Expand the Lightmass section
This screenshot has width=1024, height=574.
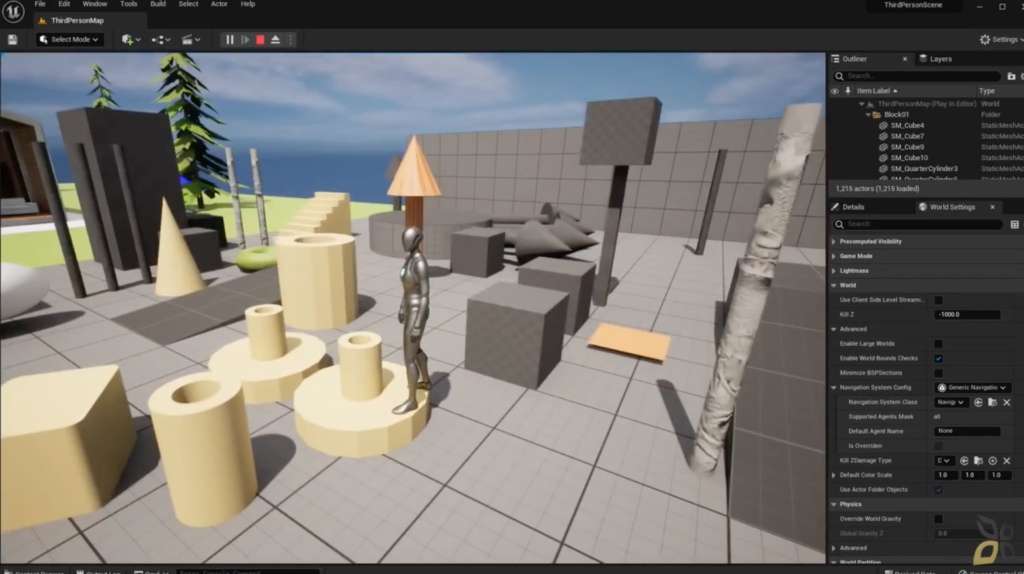(x=834, y=271)
